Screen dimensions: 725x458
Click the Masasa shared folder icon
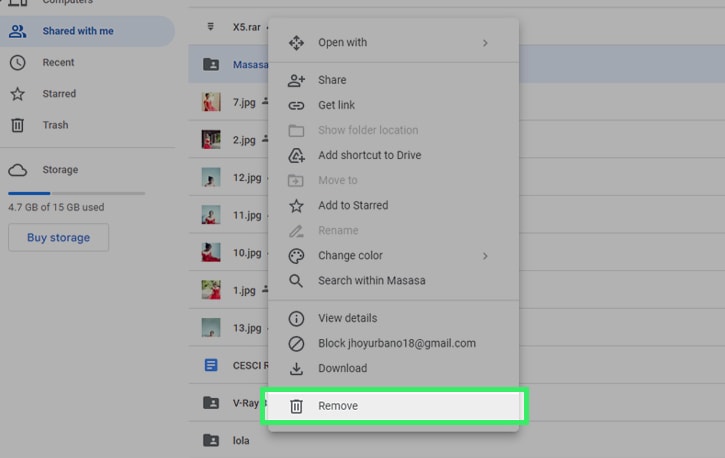click(211, 64)
